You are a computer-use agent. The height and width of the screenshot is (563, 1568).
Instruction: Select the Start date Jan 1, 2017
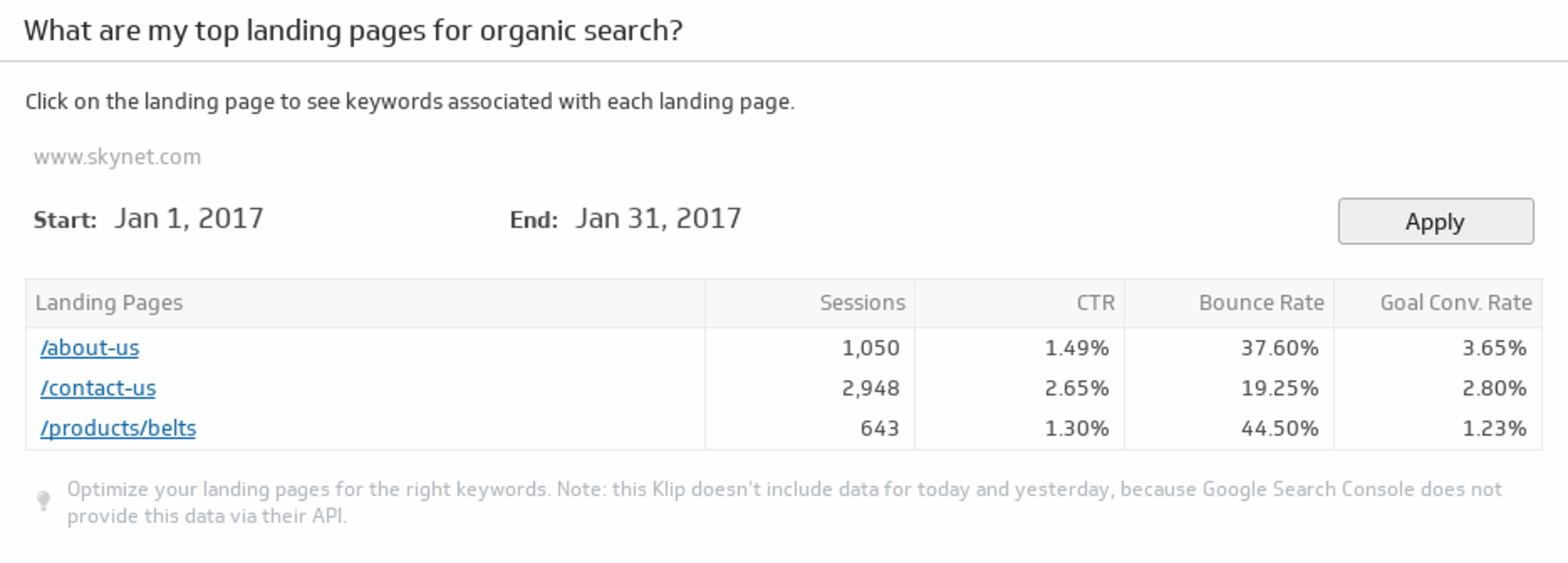coord(189,219)
